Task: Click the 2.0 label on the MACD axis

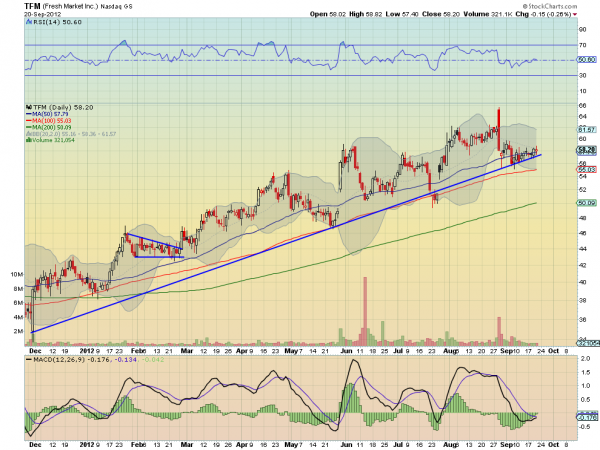Action: coord(585,359)
